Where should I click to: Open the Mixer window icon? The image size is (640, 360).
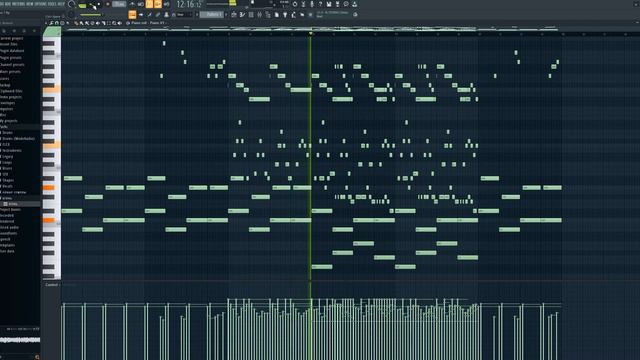point(260,14)
